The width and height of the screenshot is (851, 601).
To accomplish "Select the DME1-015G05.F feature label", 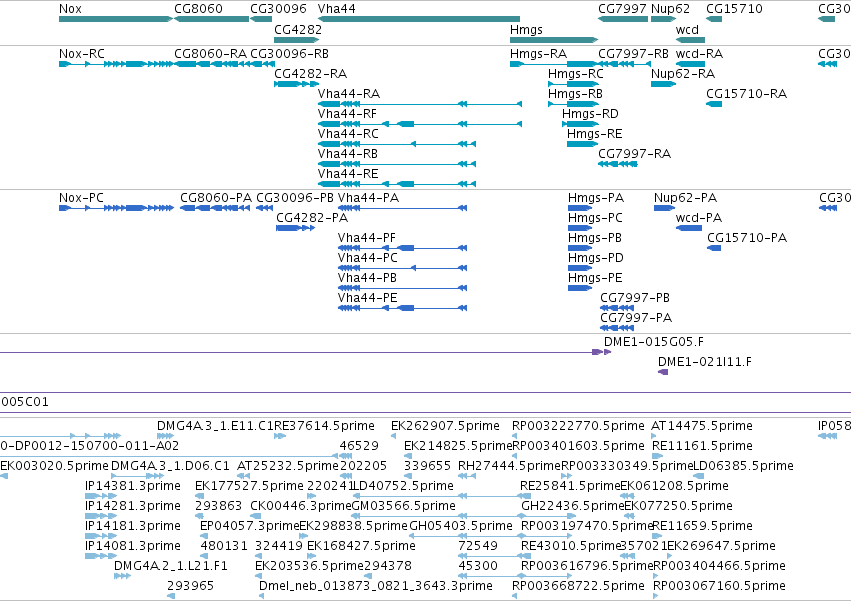I will [x=654, y=342].
